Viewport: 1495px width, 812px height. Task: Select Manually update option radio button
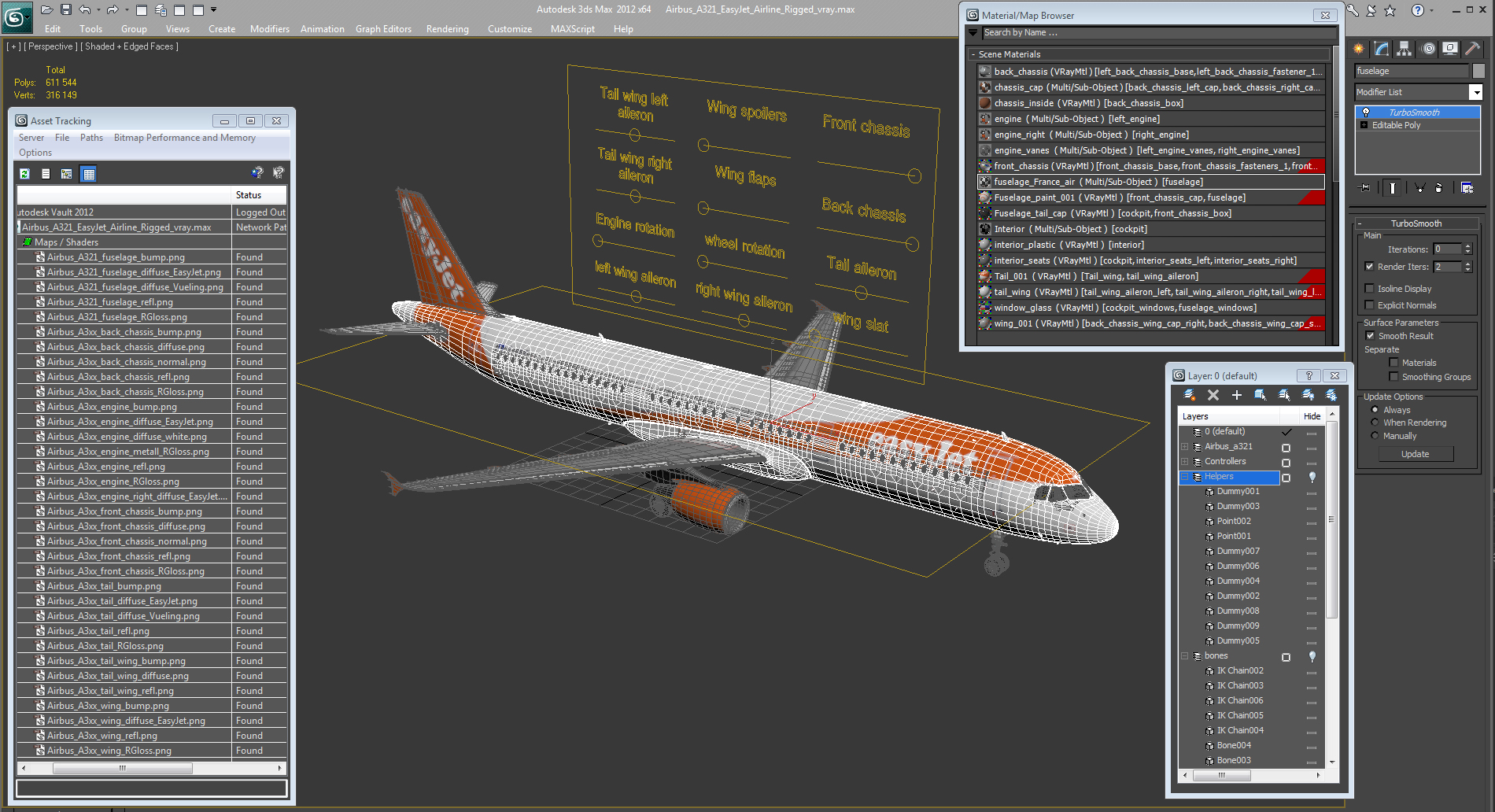(1375, 436)
